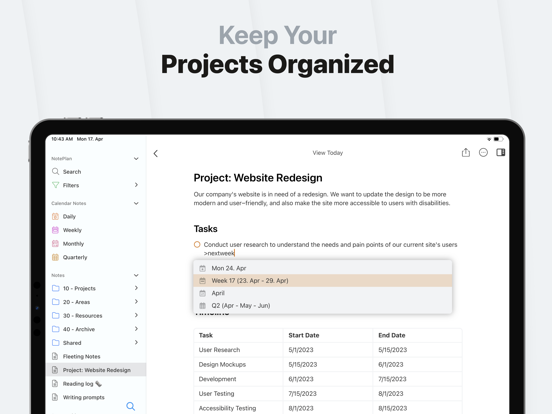Click the Daily calendar icon
The image size is (552, 414).
(x=55, y=216)
